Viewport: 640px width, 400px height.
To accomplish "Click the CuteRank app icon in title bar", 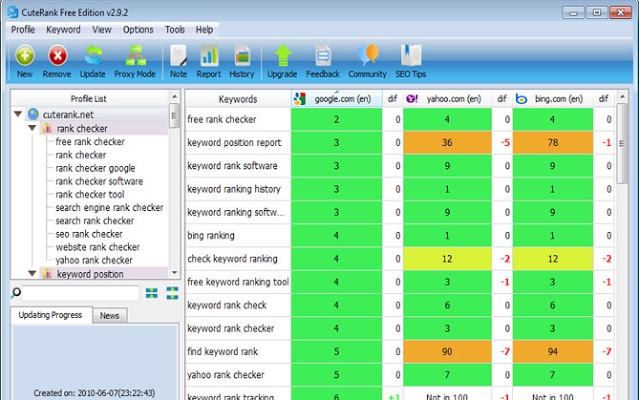I will (x=13, y=12).
